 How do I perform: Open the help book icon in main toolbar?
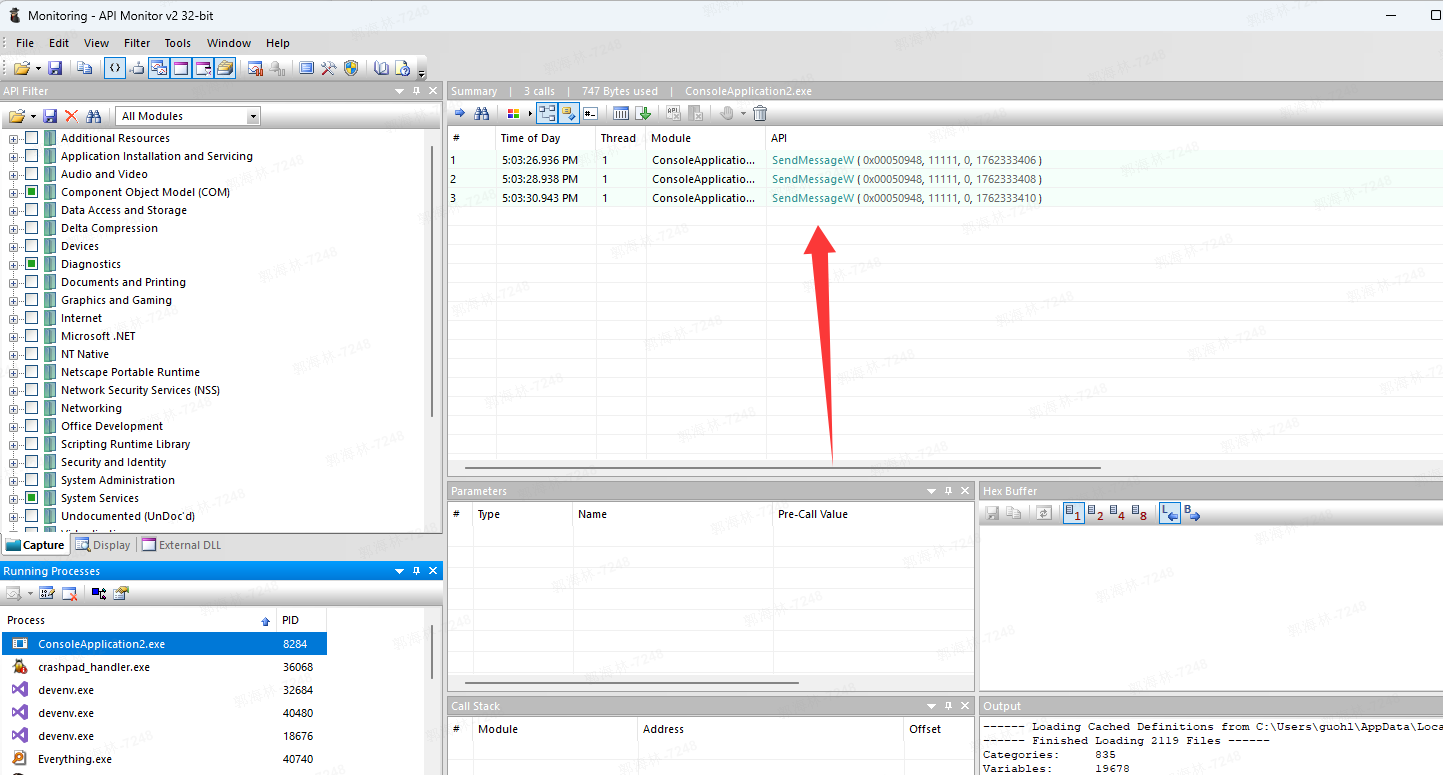tap(381, 68)
